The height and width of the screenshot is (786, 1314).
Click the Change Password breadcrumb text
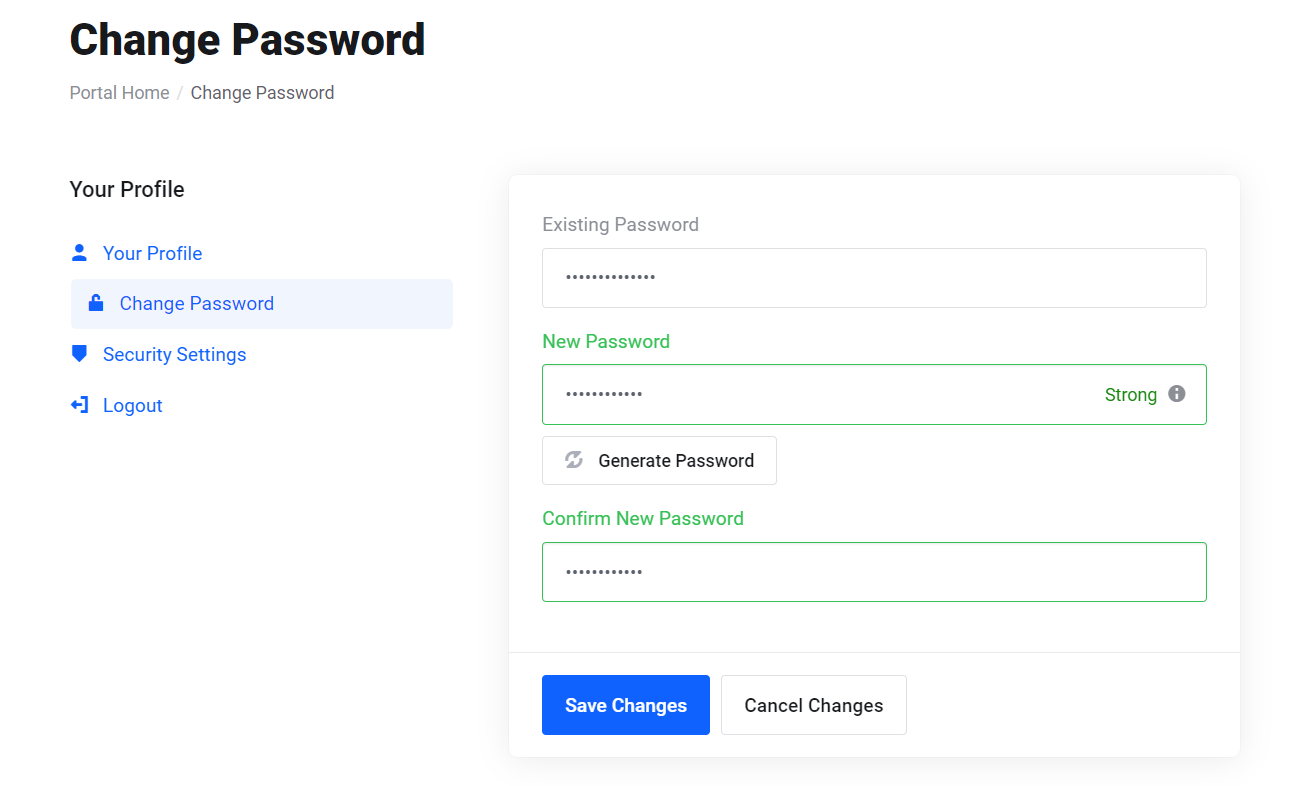[262, 93]
